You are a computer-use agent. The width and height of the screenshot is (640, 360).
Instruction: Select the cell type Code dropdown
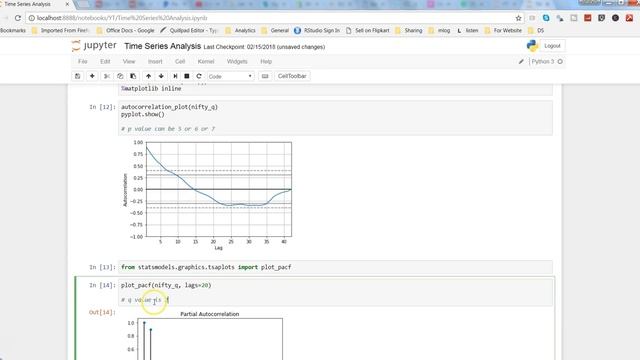[230, 76]
